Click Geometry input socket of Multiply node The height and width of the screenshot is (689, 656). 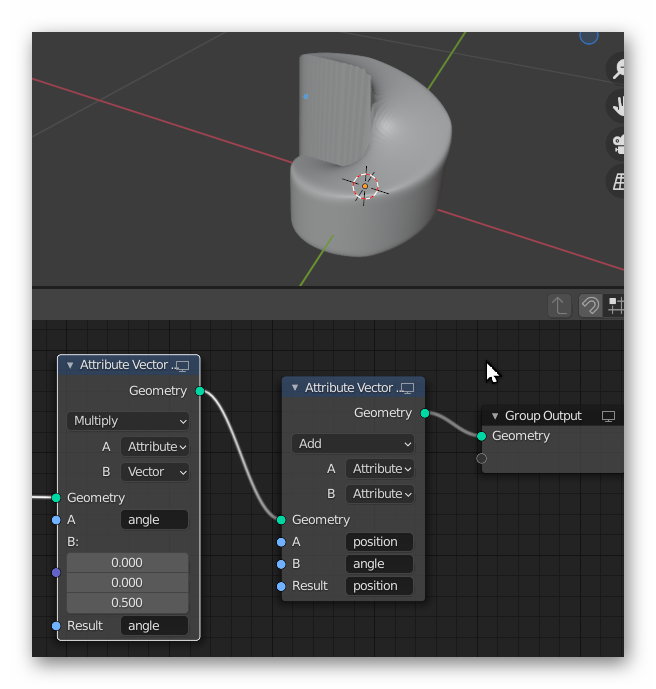pos(56,498)
